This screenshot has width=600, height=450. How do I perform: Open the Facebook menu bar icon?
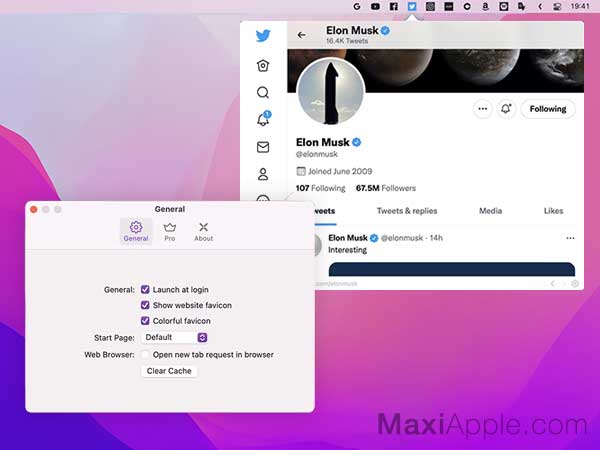[393, 7]
